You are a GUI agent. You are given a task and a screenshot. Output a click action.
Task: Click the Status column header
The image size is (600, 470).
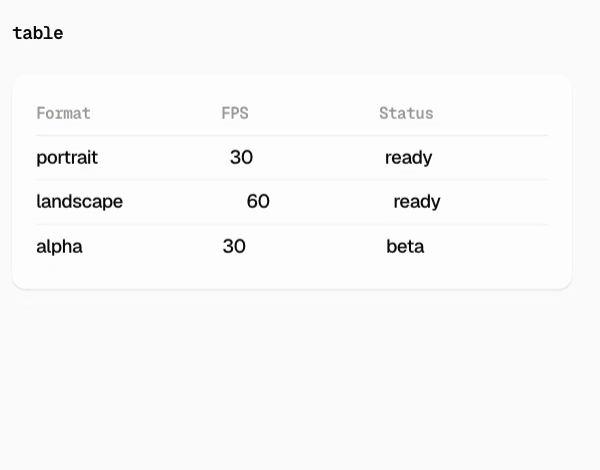click(406, 113)
